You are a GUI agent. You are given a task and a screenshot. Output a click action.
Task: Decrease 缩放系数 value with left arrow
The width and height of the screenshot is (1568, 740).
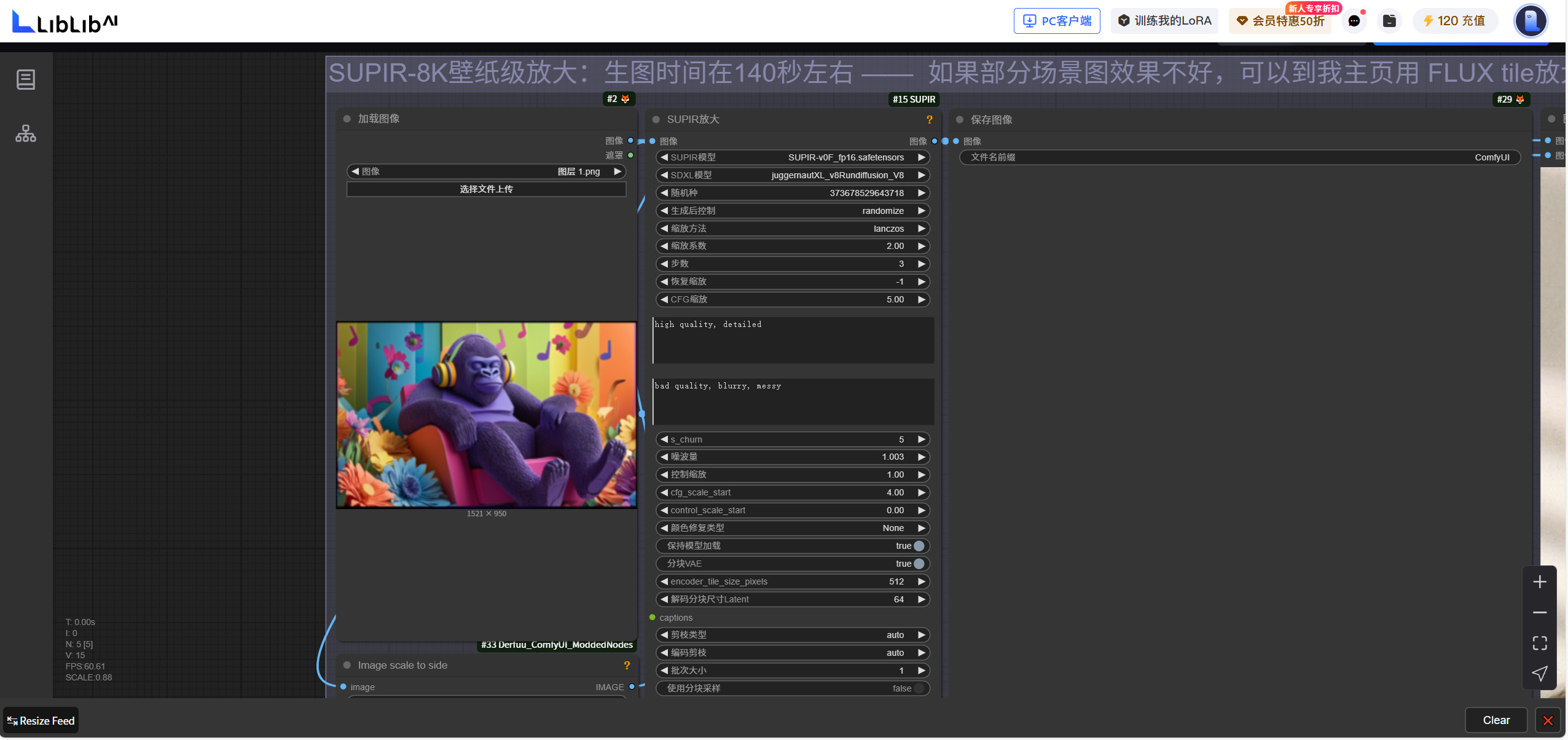click(664, 246)
